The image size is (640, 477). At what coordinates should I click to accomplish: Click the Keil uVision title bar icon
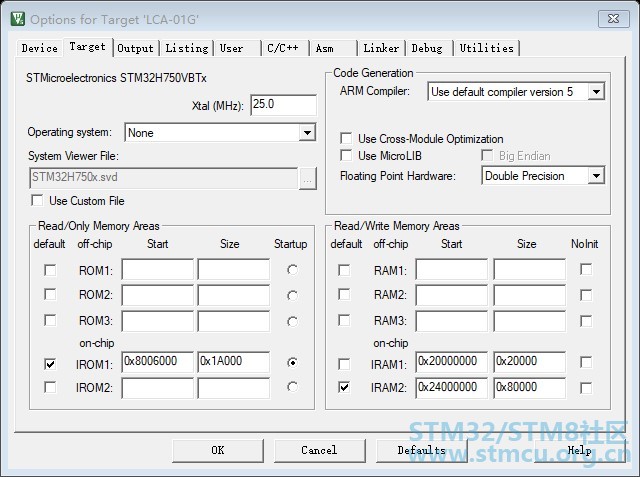(18, 18)
